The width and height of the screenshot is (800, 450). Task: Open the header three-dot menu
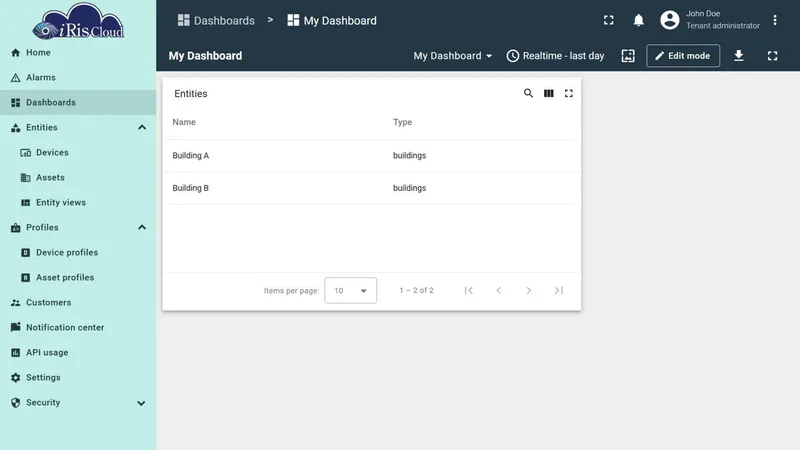(774, 20)
